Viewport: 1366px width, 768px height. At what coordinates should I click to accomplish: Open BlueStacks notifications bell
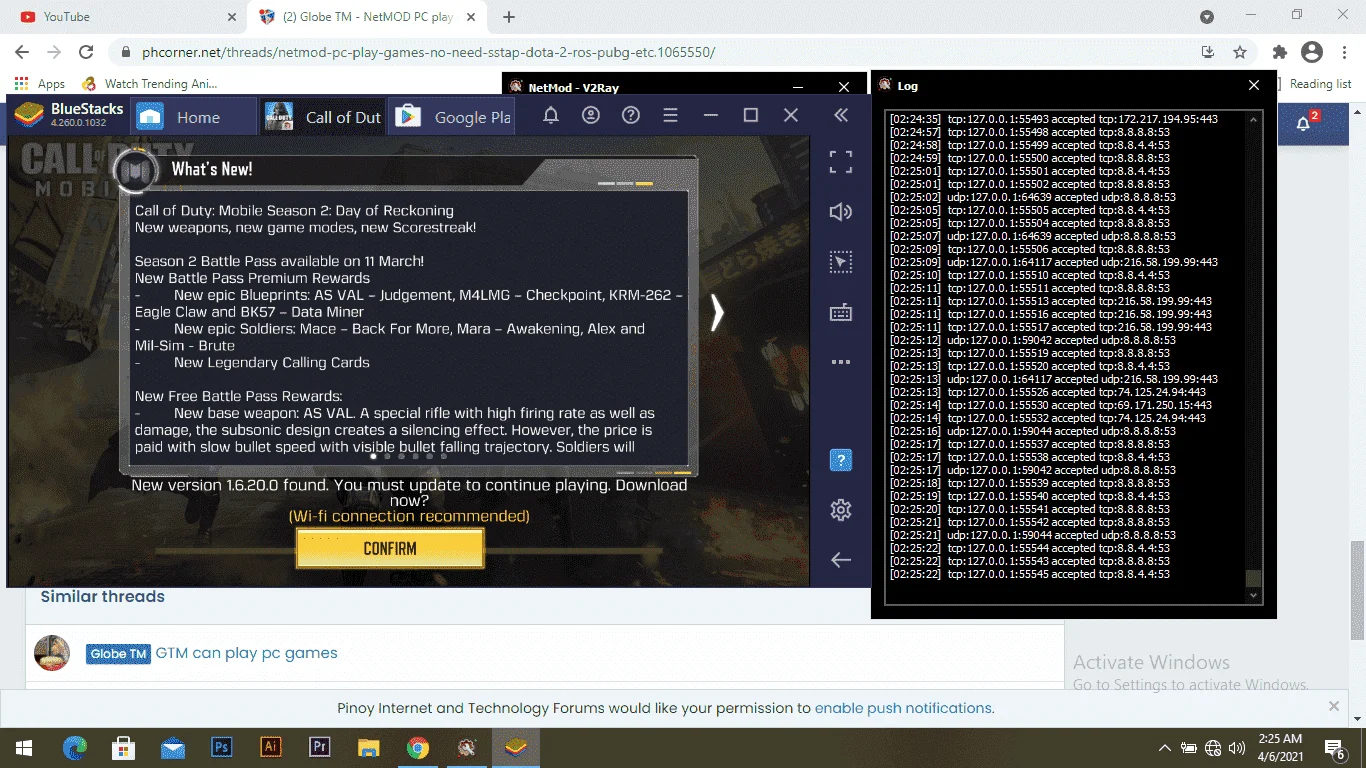551,116
